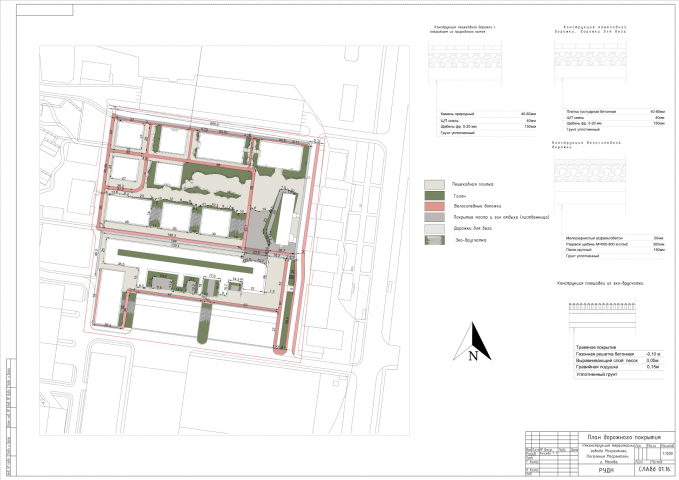Click the 'Газон' legend label
Screen dimensions: 679x480
pos(459,196)
